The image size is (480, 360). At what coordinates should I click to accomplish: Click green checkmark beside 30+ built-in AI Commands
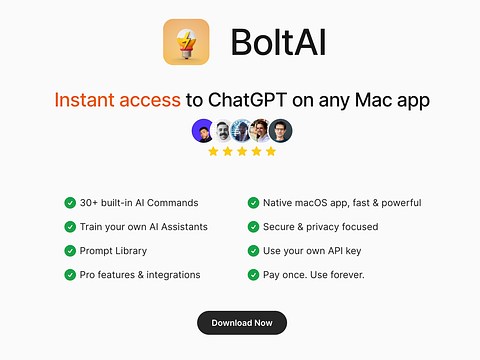[x=70, y=203]
